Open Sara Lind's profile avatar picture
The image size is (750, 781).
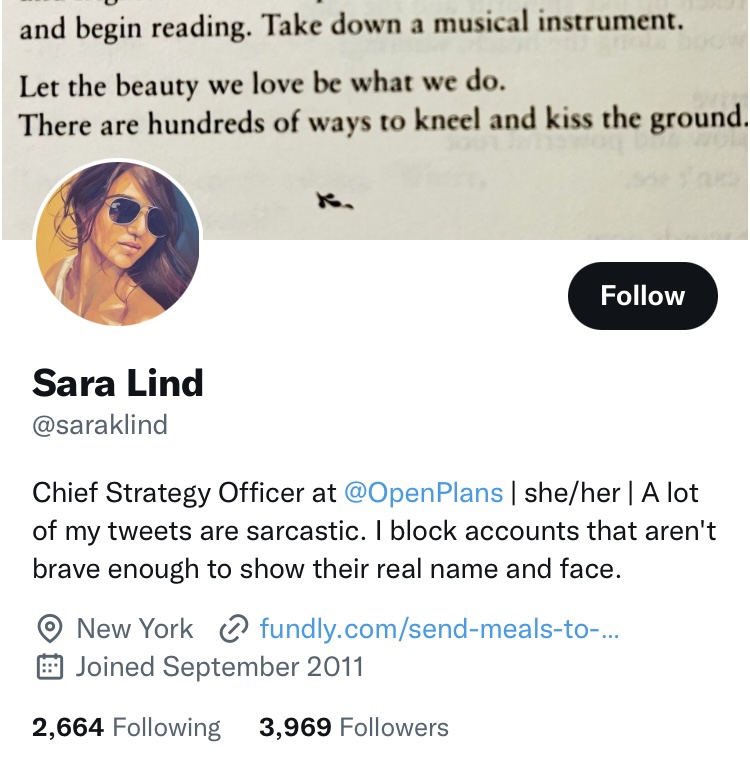[118, 244]
